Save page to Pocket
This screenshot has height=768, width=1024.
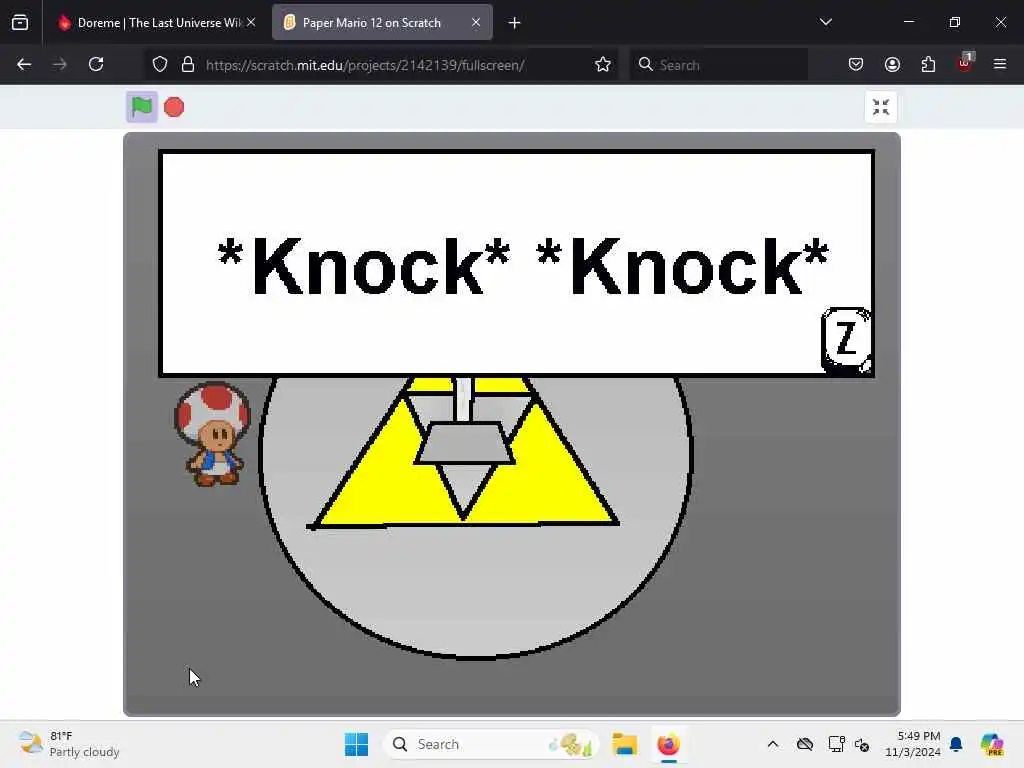[856, 64]
